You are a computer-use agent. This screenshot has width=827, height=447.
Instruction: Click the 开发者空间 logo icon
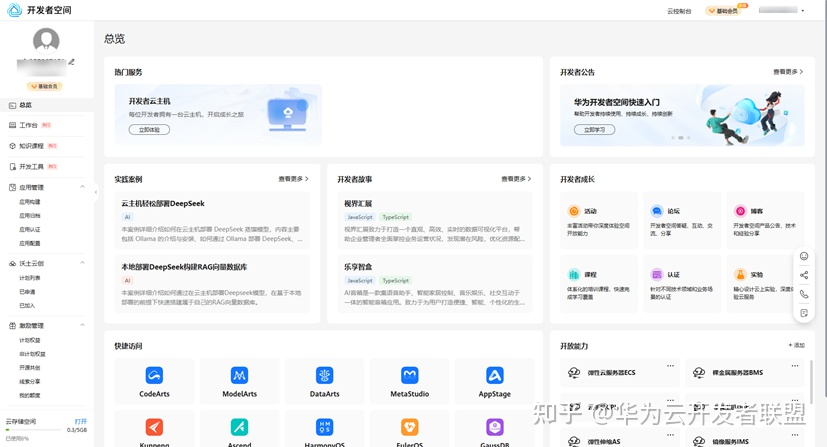(x=14, y=9)
